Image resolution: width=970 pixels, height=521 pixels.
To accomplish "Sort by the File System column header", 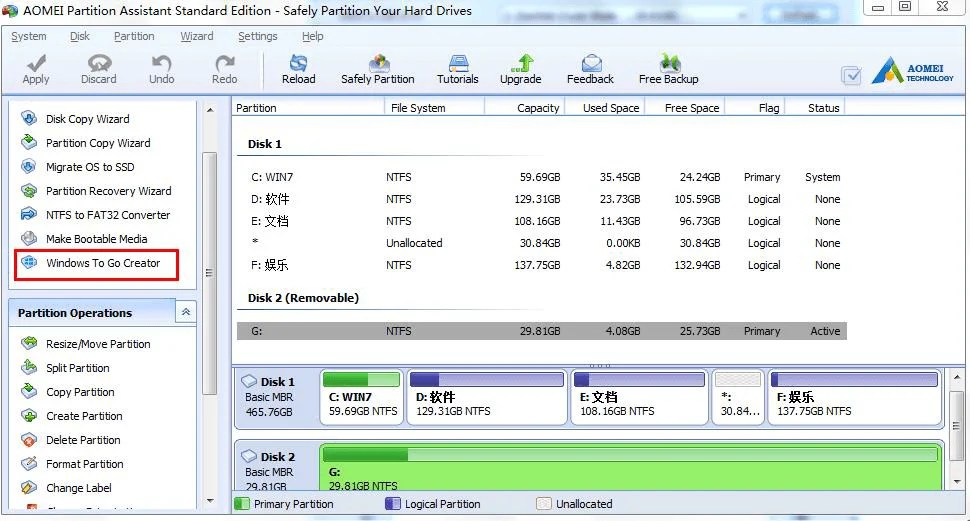I will pos(434,108).
